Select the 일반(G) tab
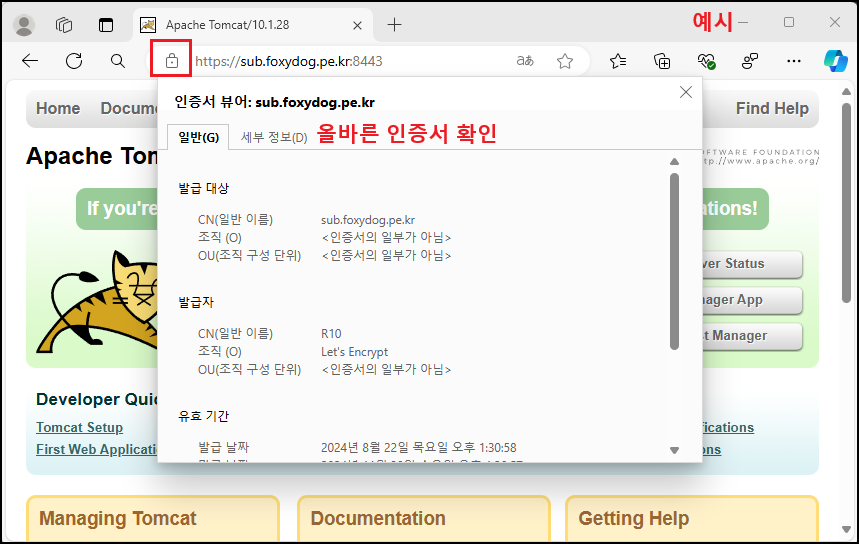This screenshot has height=544, width=859. (x=198, y=137)
